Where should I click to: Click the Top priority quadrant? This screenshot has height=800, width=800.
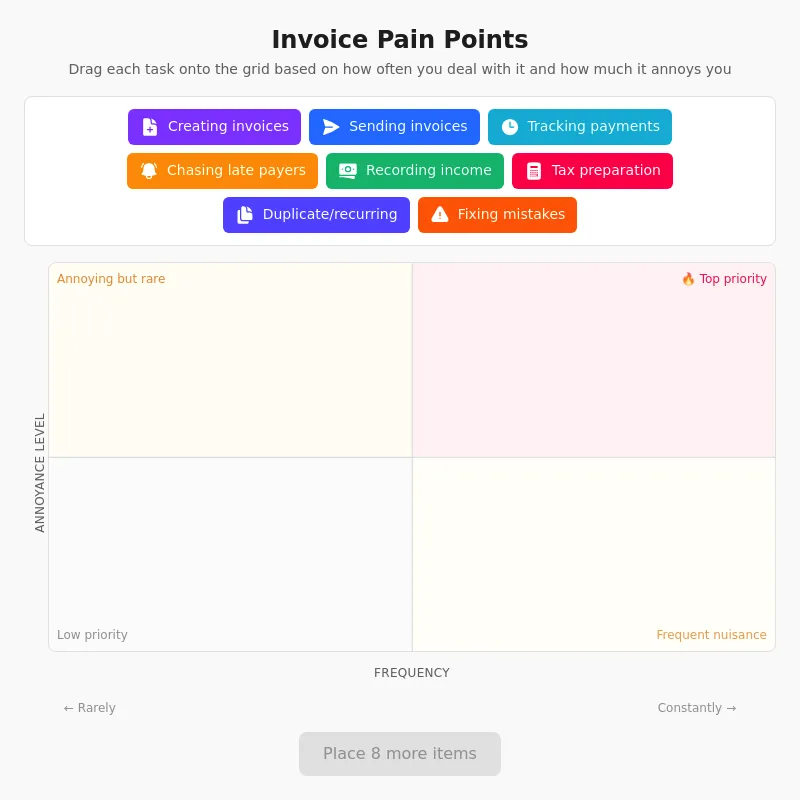(594, 360)
